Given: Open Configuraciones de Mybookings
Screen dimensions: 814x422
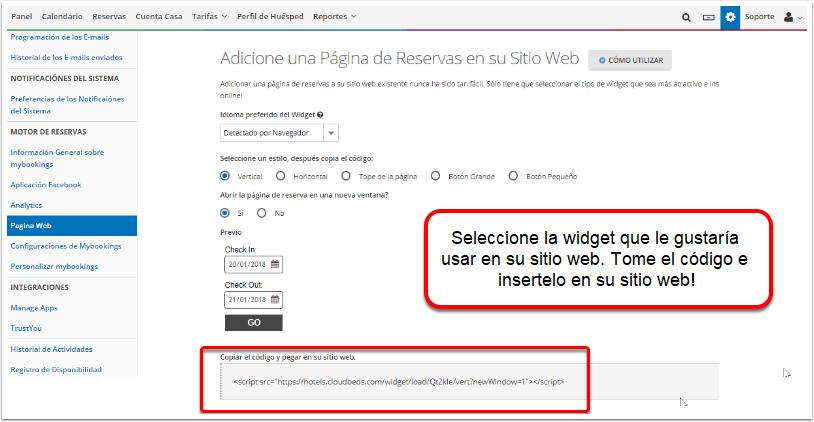Looking at the screenshot, I should tap(66, 246).
